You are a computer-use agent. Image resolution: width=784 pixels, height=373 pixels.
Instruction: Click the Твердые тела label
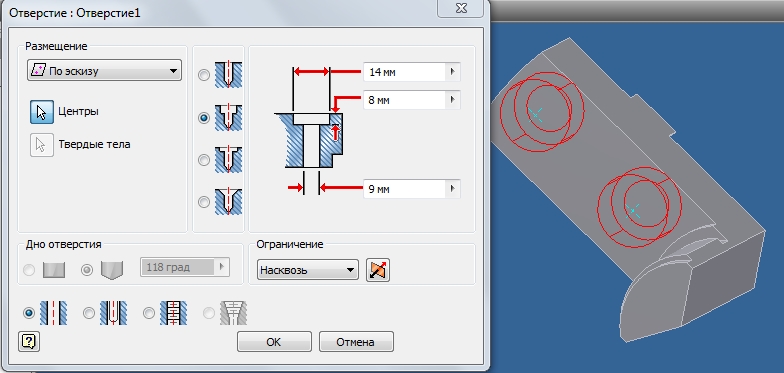(94, 144)
